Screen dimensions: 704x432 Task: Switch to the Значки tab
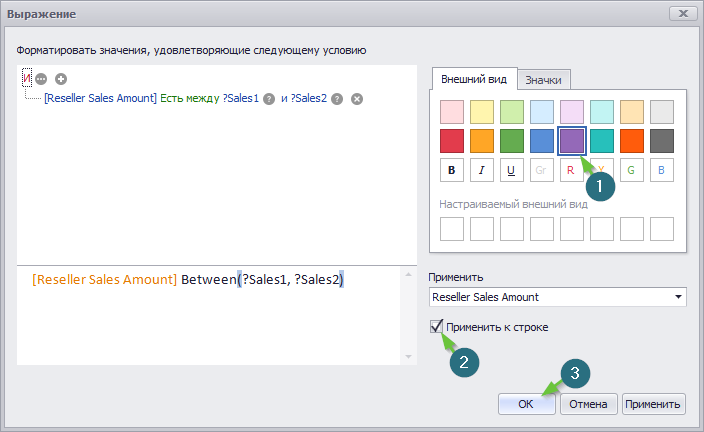pyautogui.click(x=543, y=80)
